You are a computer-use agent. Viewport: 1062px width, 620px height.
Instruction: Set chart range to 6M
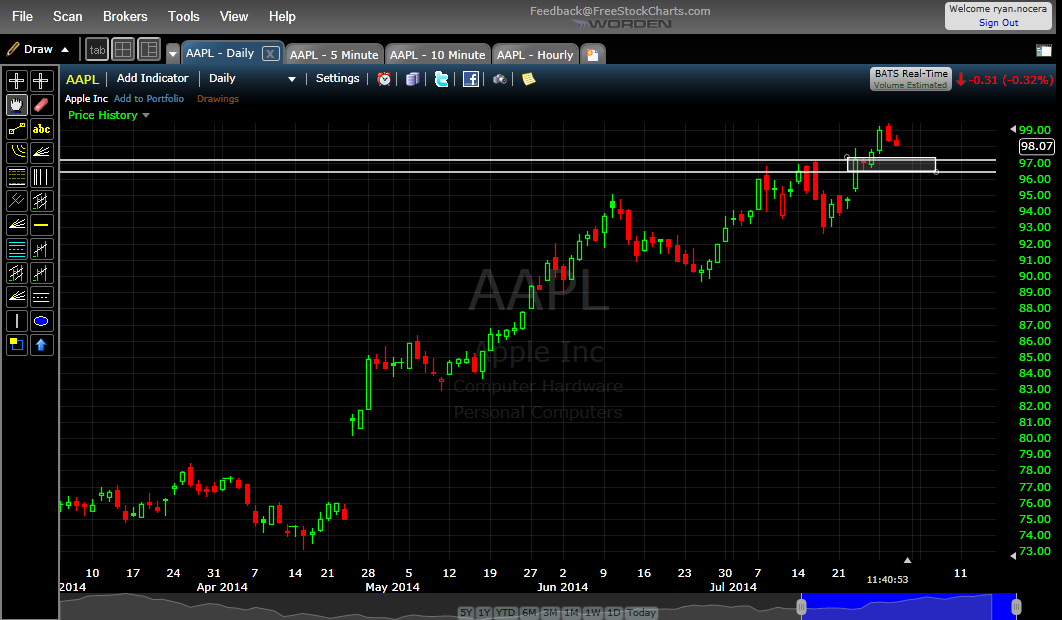pos(529,613)
